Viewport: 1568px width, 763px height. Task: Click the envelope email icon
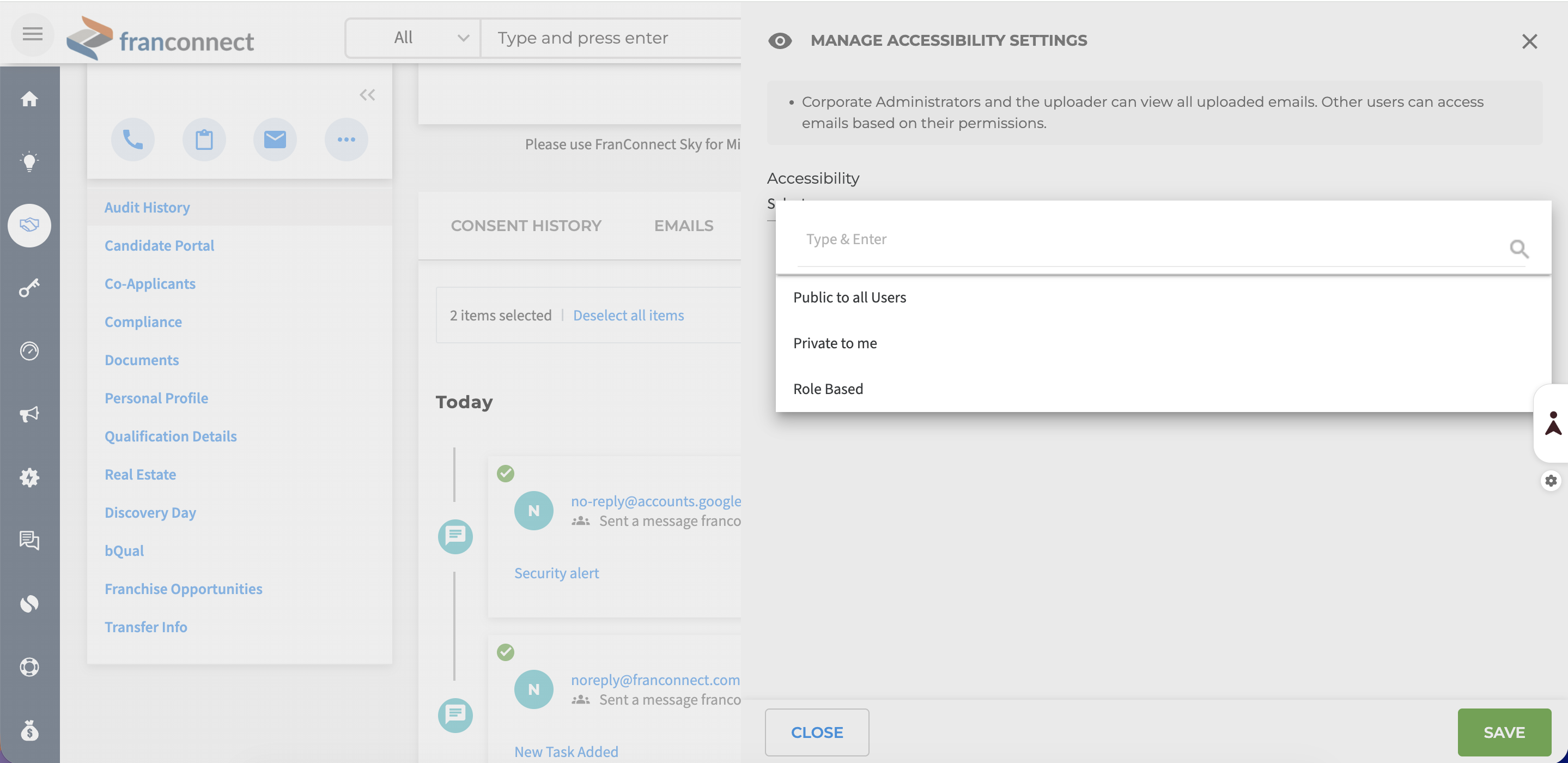click(275, 140)
